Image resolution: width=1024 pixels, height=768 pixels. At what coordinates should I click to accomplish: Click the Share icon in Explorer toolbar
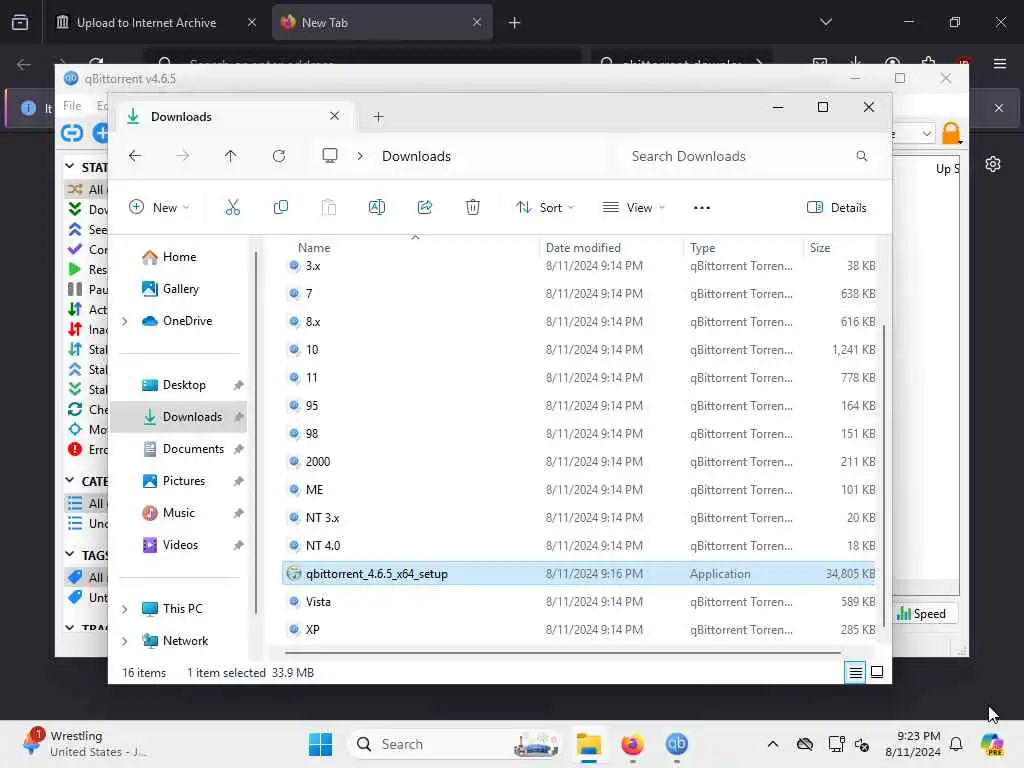(424, 208)
